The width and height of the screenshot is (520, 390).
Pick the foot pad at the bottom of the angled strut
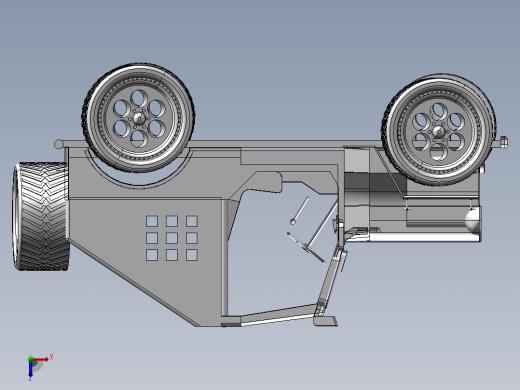[x=325, y=321]
